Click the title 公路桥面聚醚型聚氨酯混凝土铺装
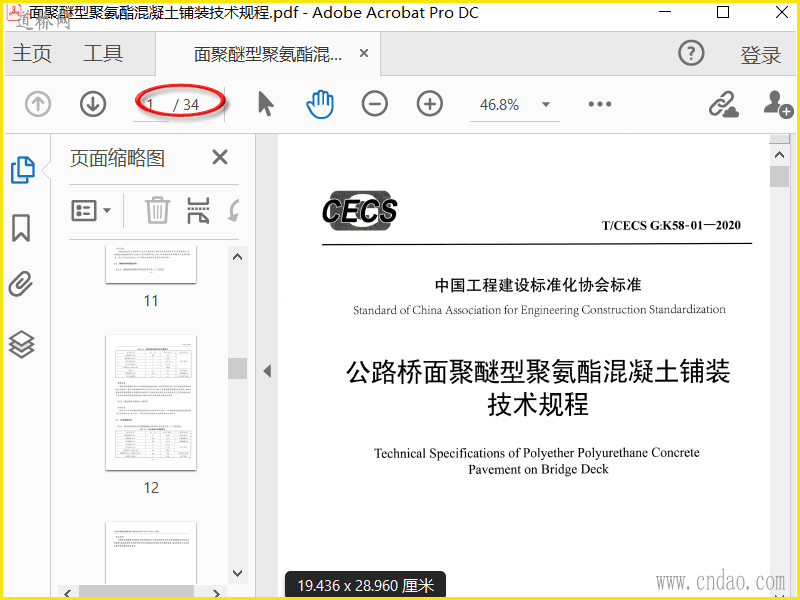Screen dimensions: 800x600 point(538,371)
